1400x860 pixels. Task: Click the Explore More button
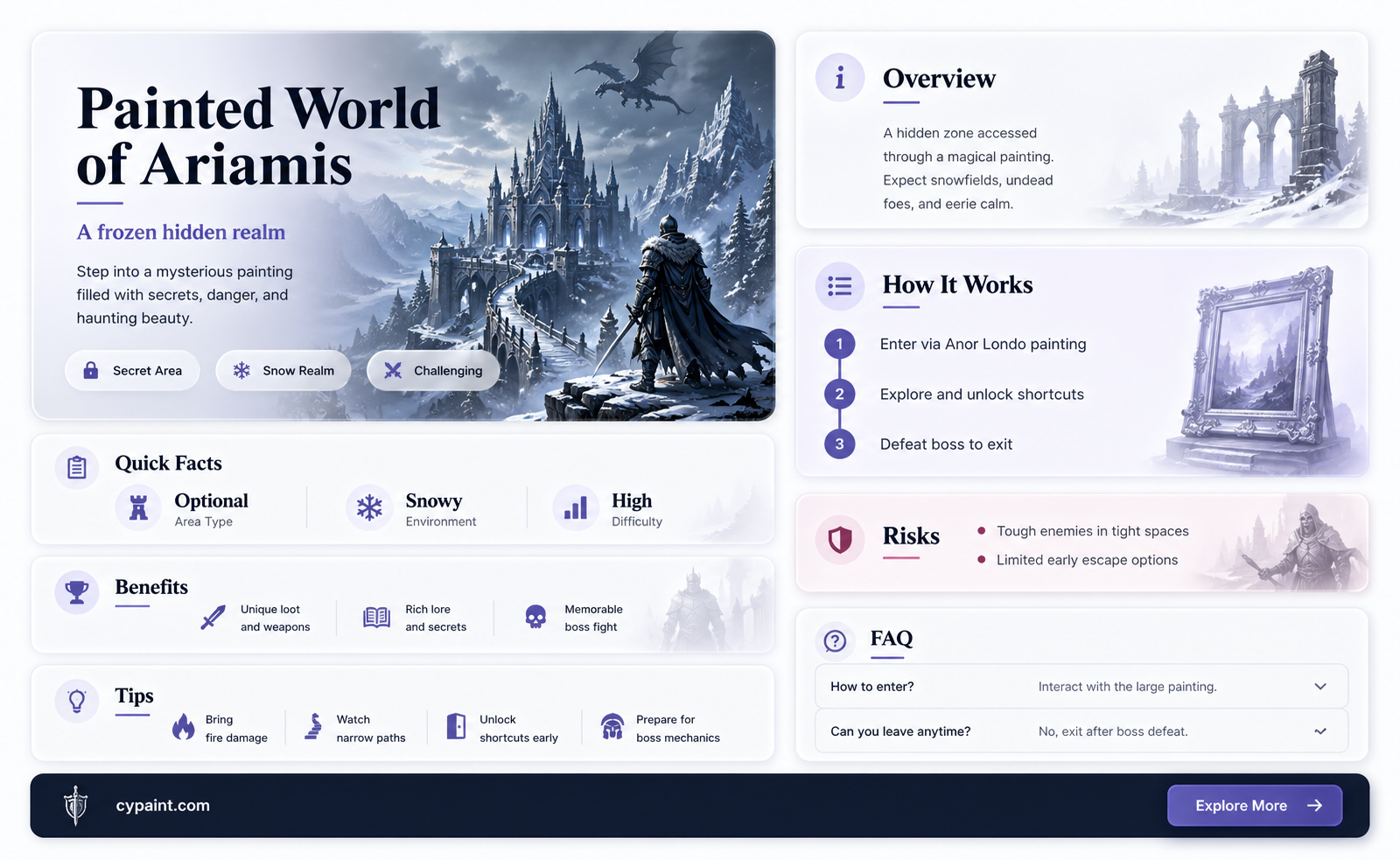click(x=1255, y=806)
